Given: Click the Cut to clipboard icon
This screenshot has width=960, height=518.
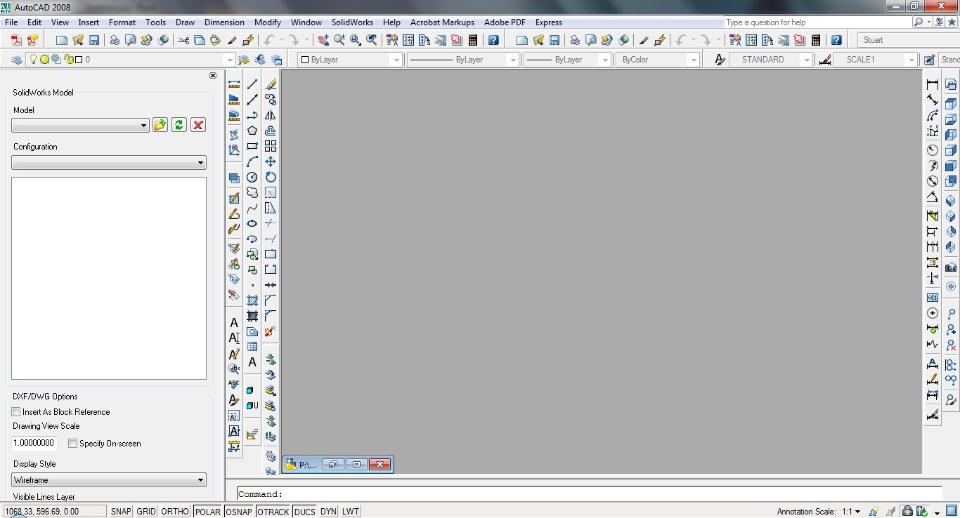Looking at the screenshot, I should point(184,40).
